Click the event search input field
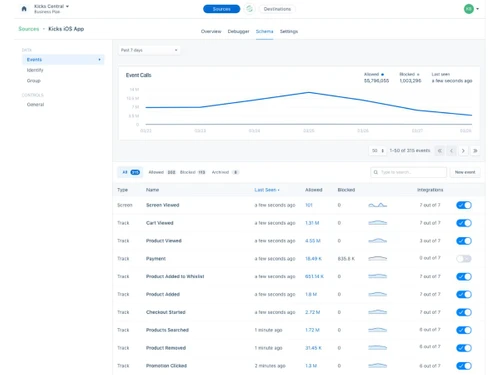500x375 pixels. (408, 172)
